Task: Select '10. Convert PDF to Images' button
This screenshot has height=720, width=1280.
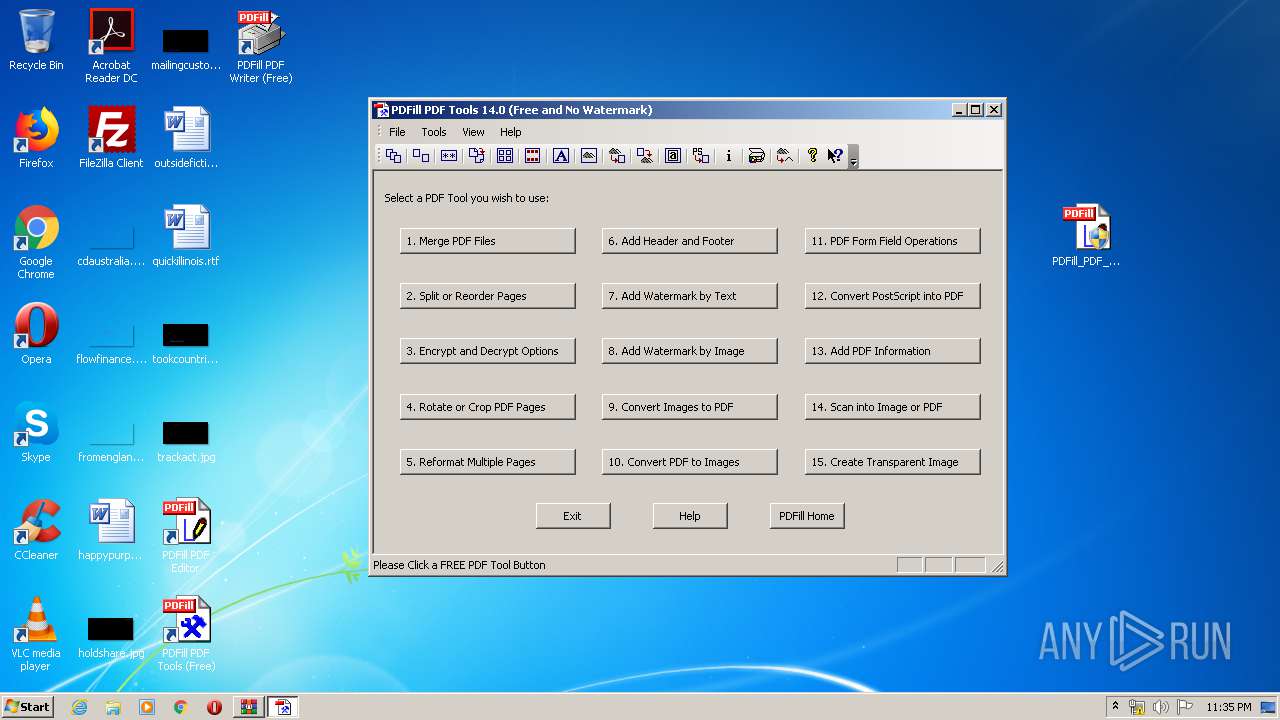Action: point(690,462)
